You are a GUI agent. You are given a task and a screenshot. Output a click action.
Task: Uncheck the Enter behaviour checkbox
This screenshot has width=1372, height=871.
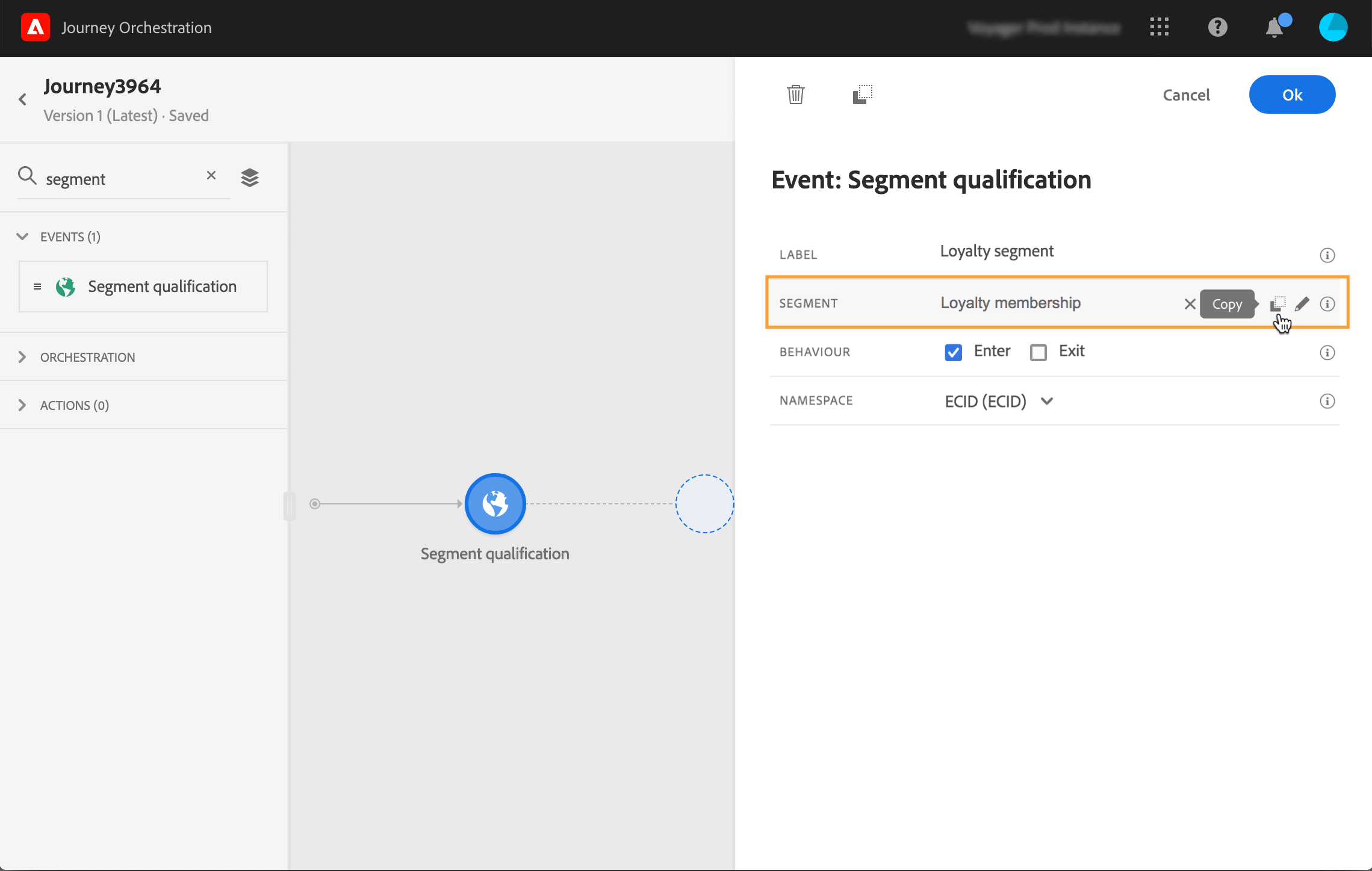click(953, 352)
